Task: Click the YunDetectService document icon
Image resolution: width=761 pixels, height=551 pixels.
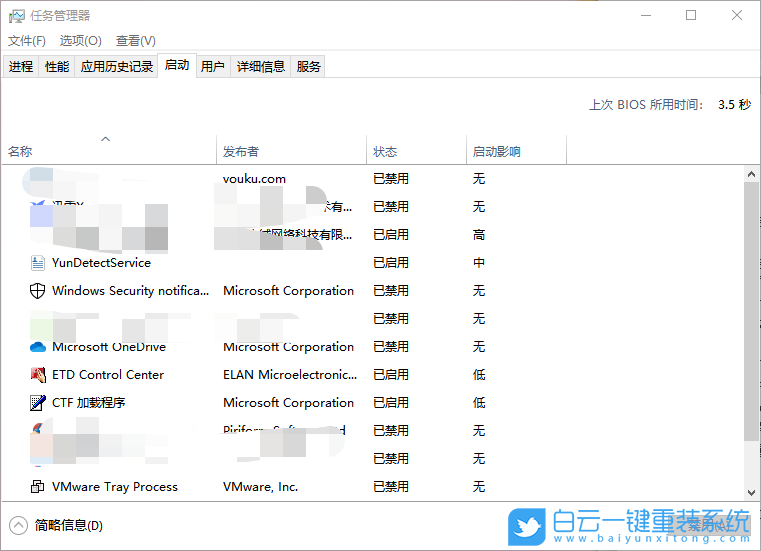Action: coord(37,263)
